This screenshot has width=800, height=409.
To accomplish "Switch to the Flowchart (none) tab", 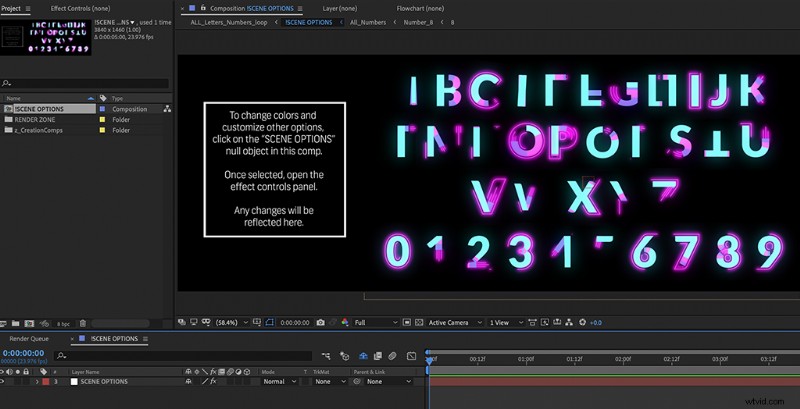I will click(x=420, y=9).
